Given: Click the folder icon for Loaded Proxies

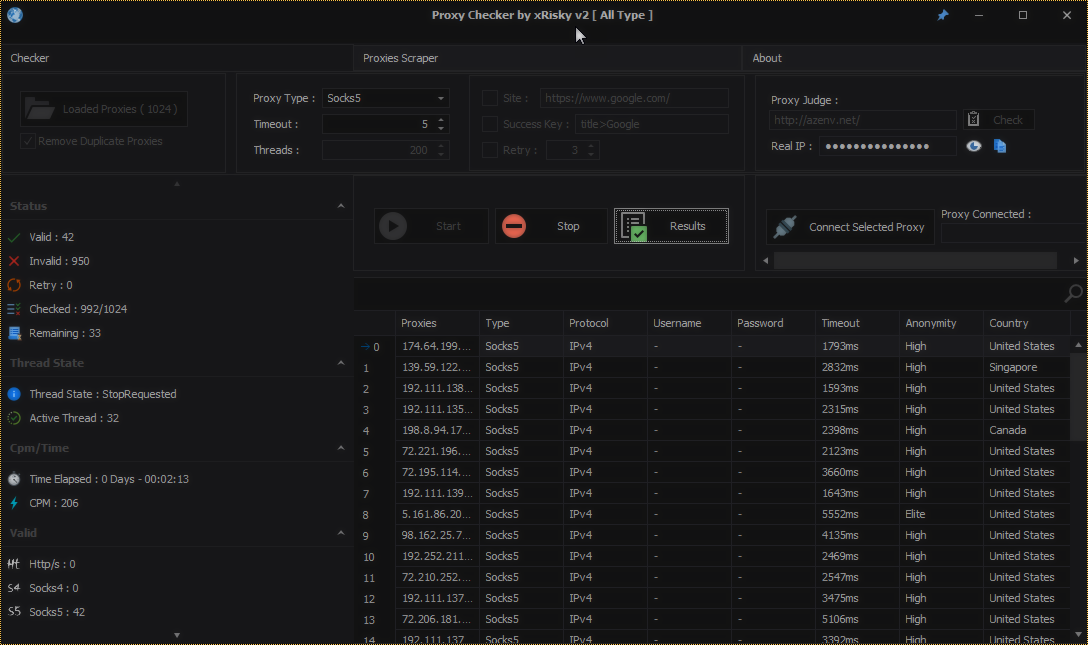Looking at the screenshot, I should 40,109.
